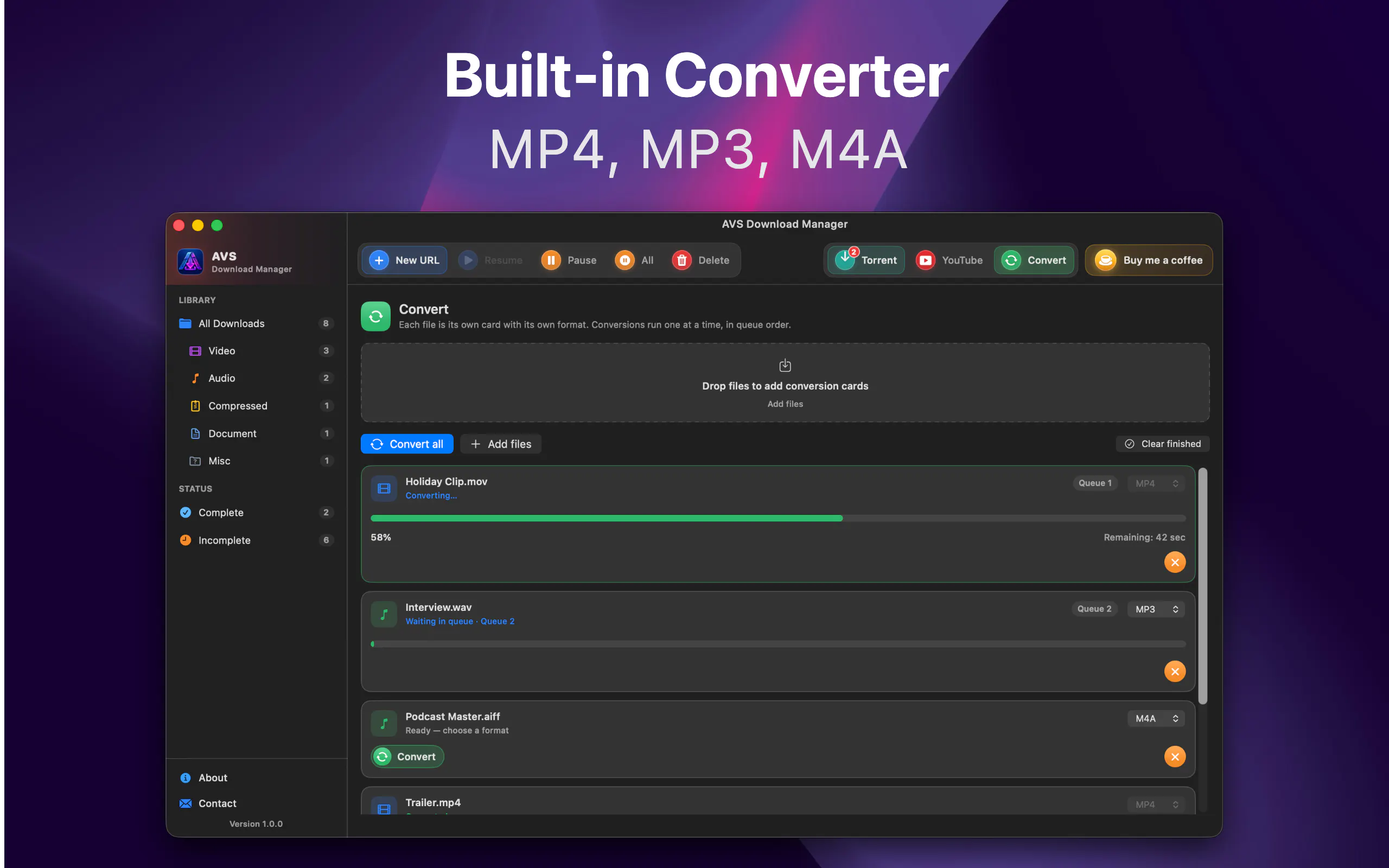Viewport: 1389px width, 868px height.
Task: Click the coffee cup icon
Action: (1105, 260)
